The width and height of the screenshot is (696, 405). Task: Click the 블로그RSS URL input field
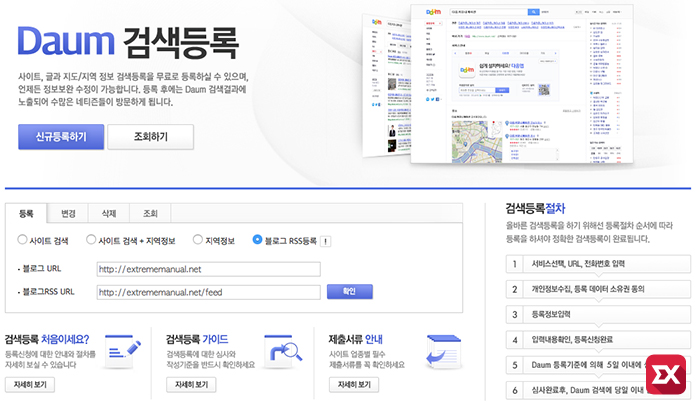[x=209, y=292]
